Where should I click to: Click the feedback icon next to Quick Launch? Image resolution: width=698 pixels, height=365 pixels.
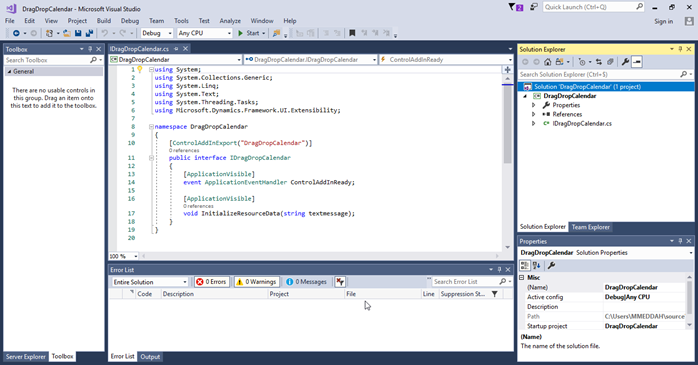534,7
